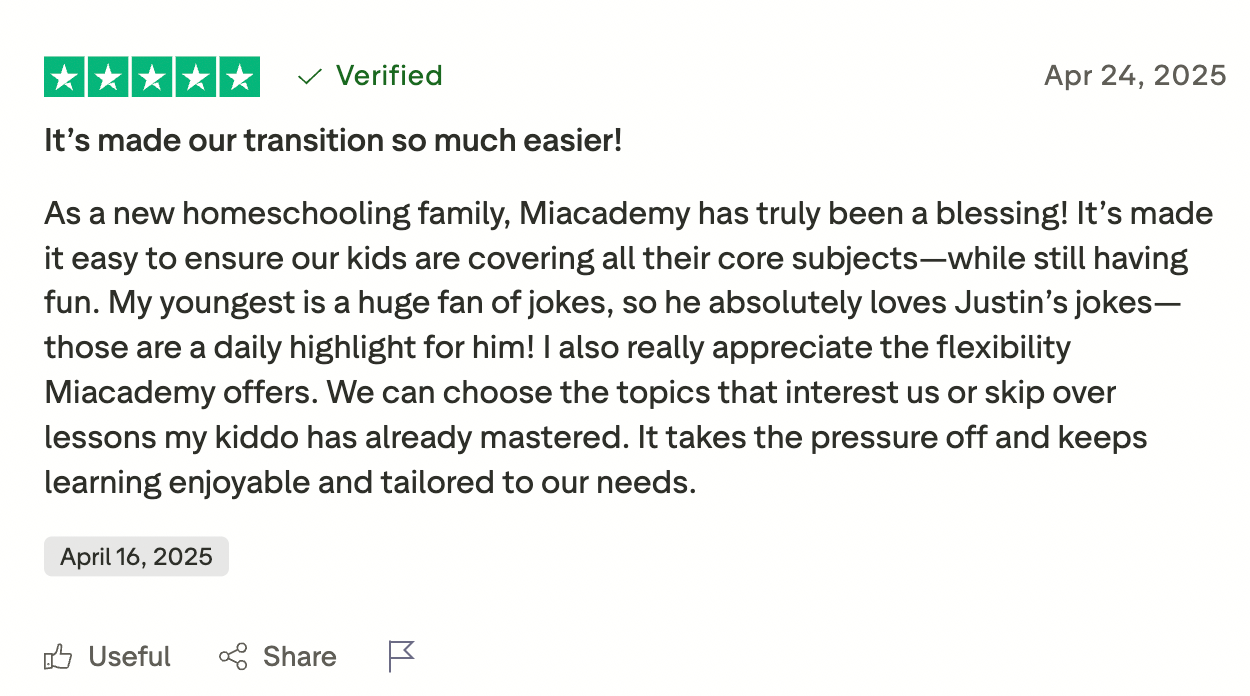Select the fourth star rating icon
This screenshot has width=1250, height=696.
pos(196,75)
